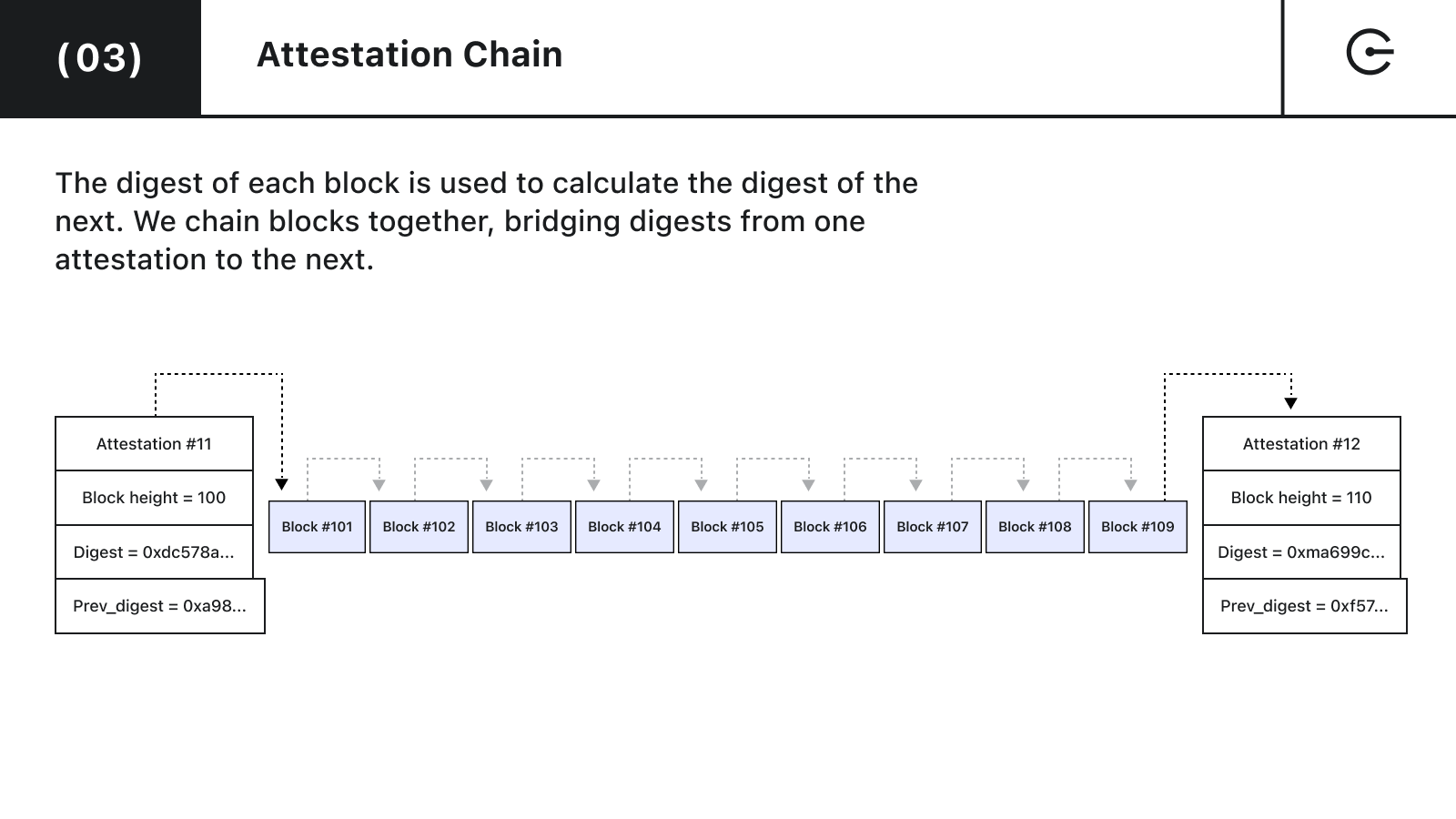Select the Block #106 box
Viewport: 1456px width, 819px height.
coord(830,527)
